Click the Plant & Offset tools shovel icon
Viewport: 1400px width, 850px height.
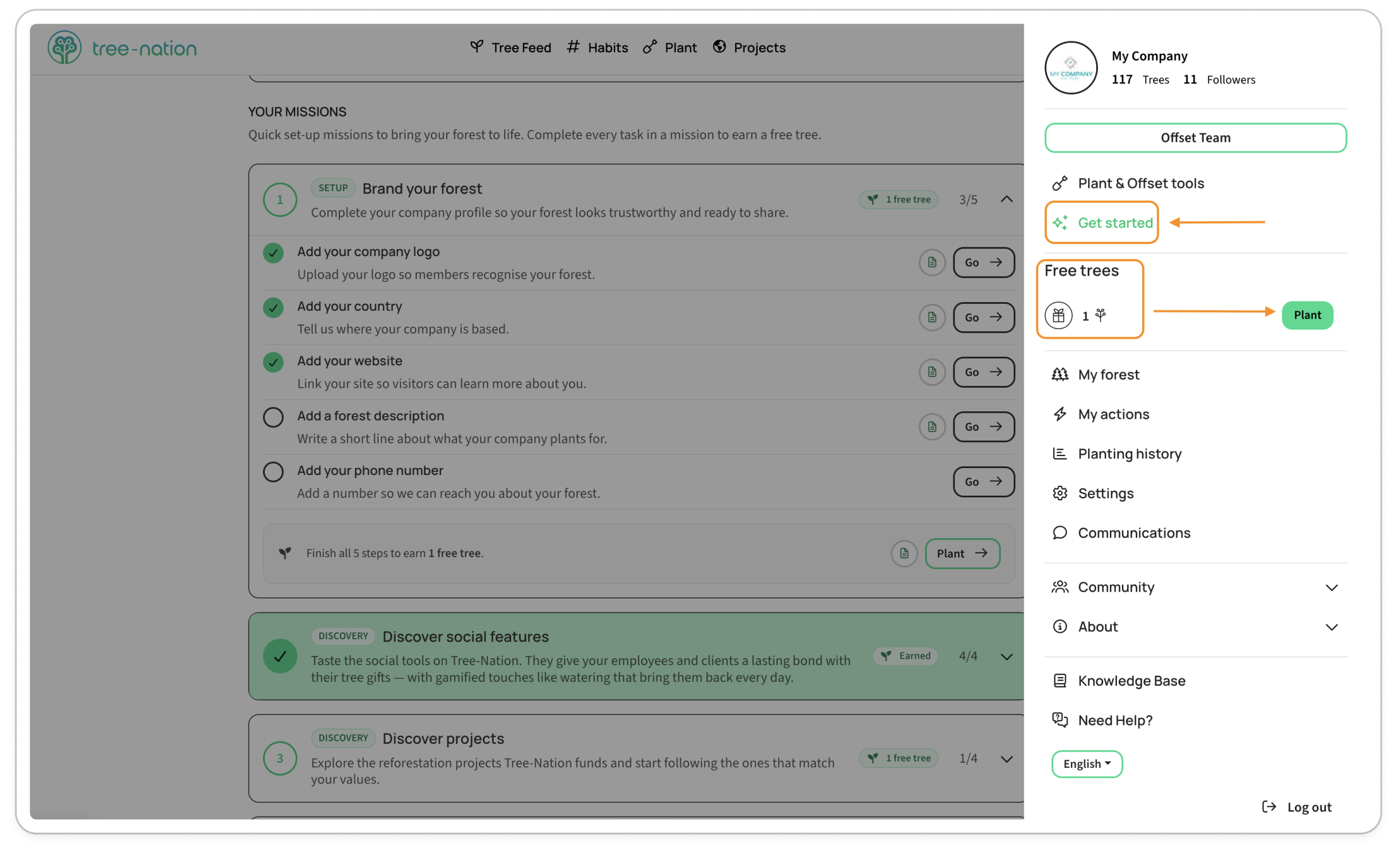1059,183
